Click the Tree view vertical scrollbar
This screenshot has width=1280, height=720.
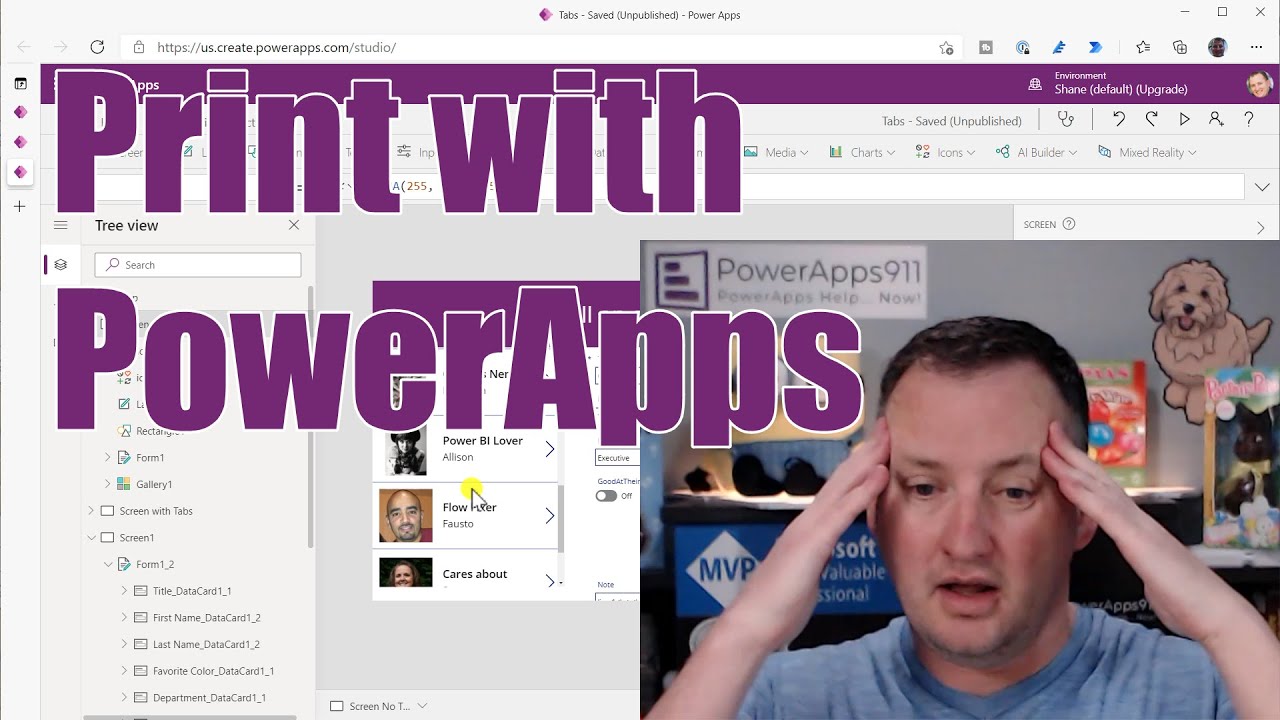pyautogui.click(x=310, y=416)
